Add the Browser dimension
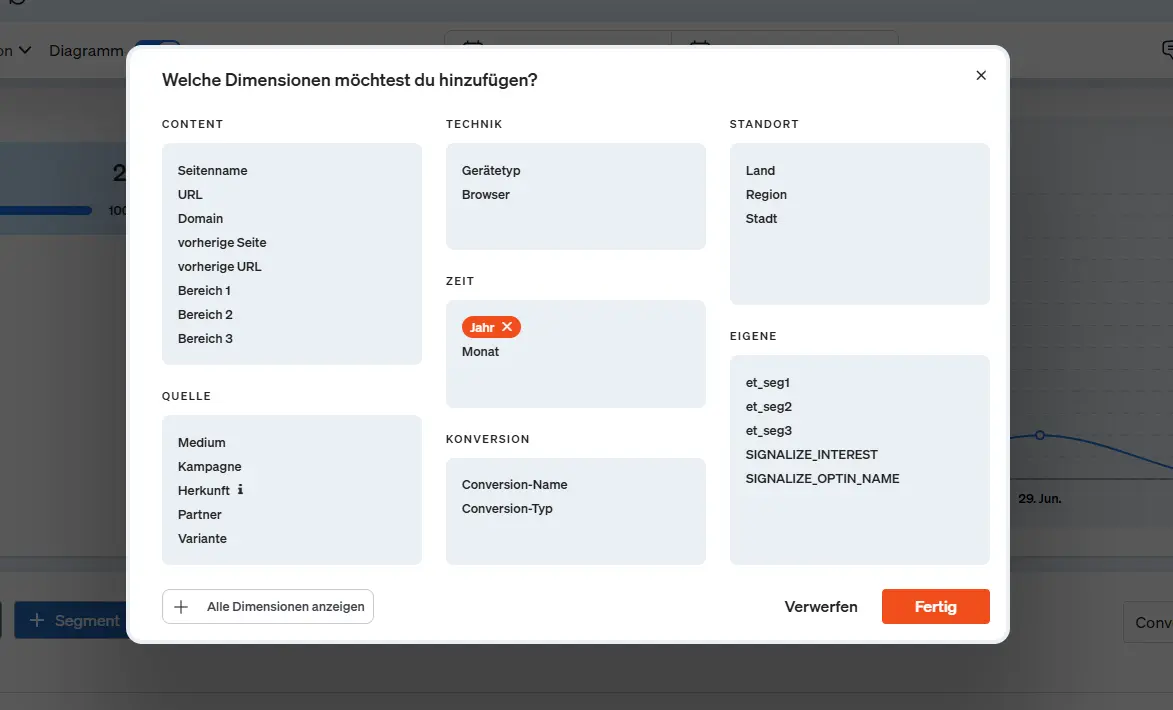This screenshot has width=1173, height=710. click(x=486, y=195)
